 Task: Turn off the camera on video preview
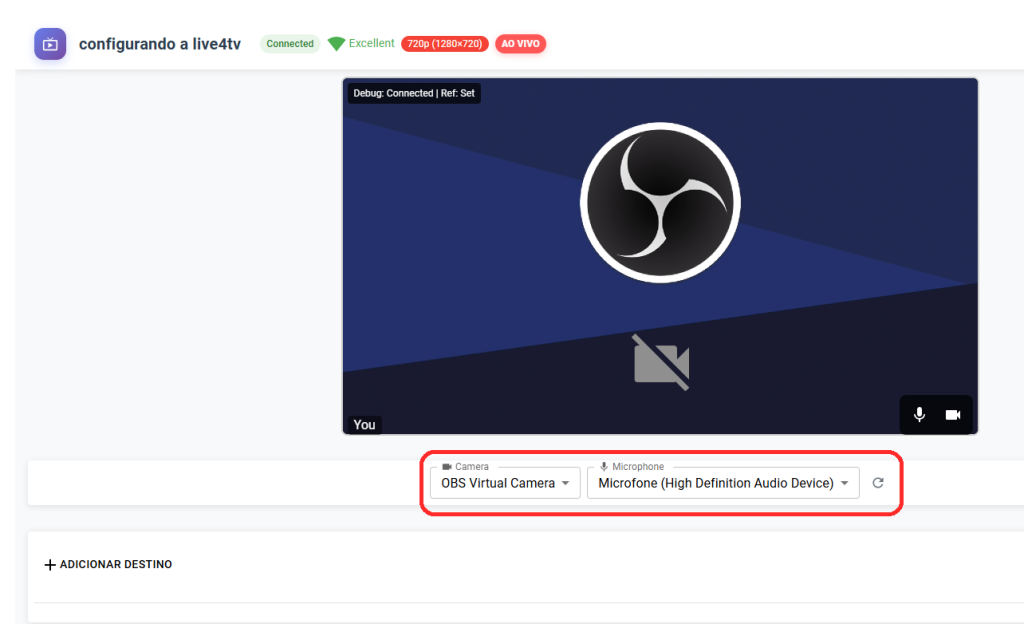click(953, 414)
